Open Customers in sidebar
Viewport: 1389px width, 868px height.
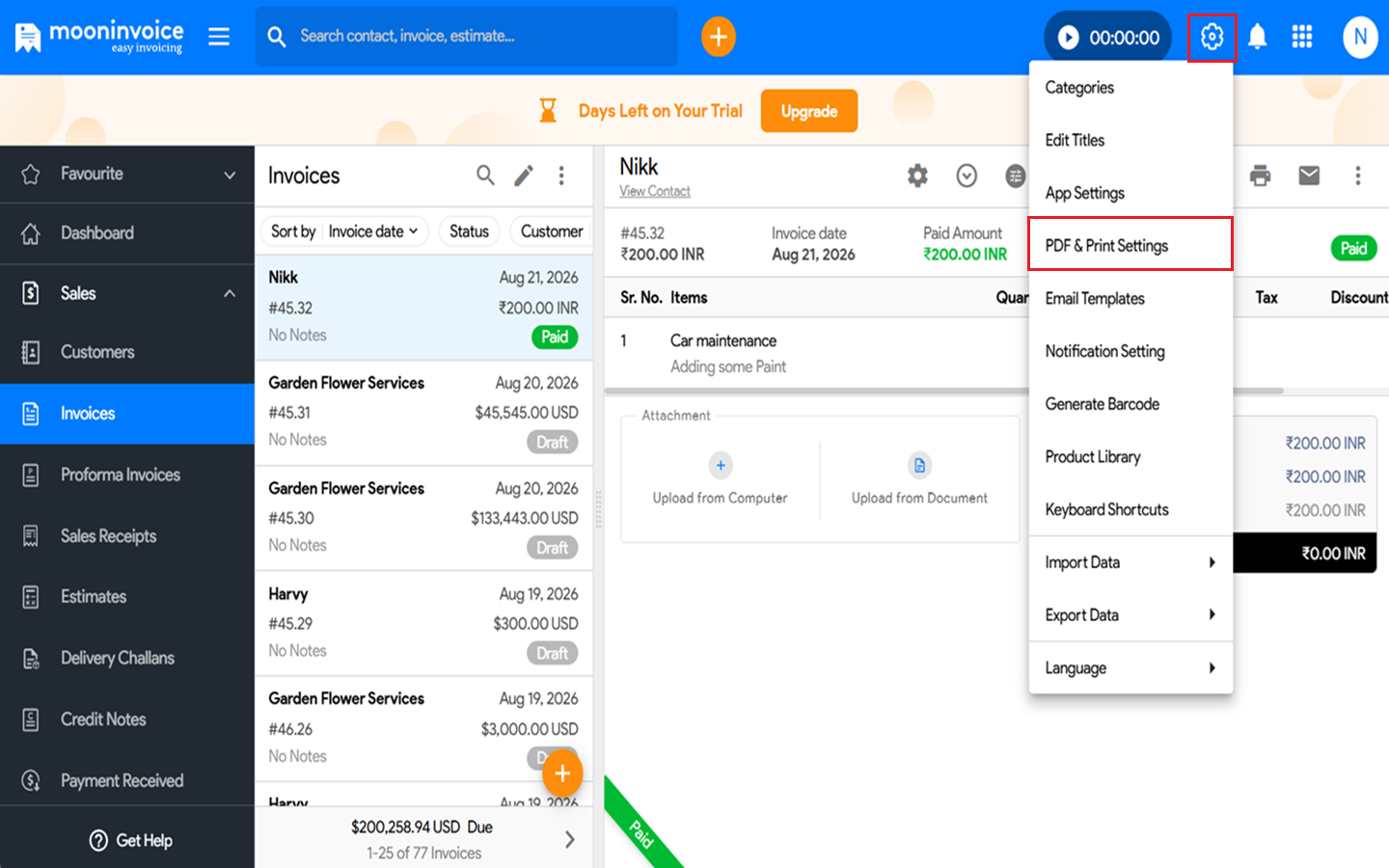127,352
